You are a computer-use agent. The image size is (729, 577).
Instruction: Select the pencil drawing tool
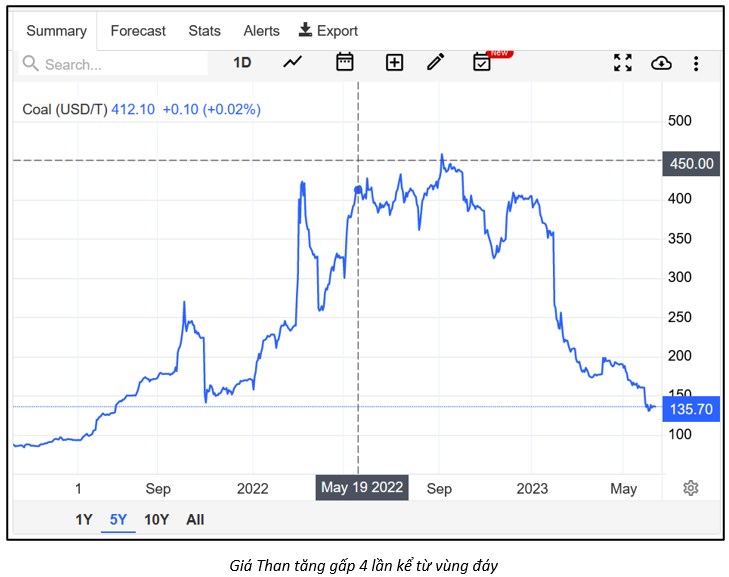click(x=435, y=62)
